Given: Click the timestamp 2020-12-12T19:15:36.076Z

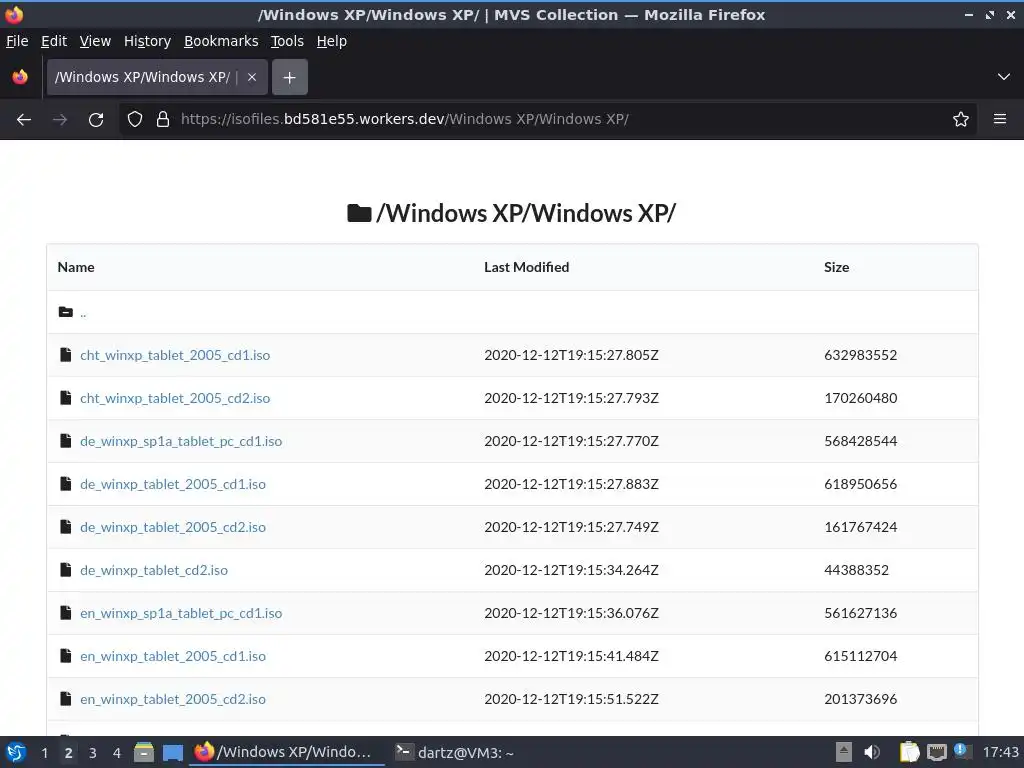Looking at the screenshot, I should [x=571, y=613].
